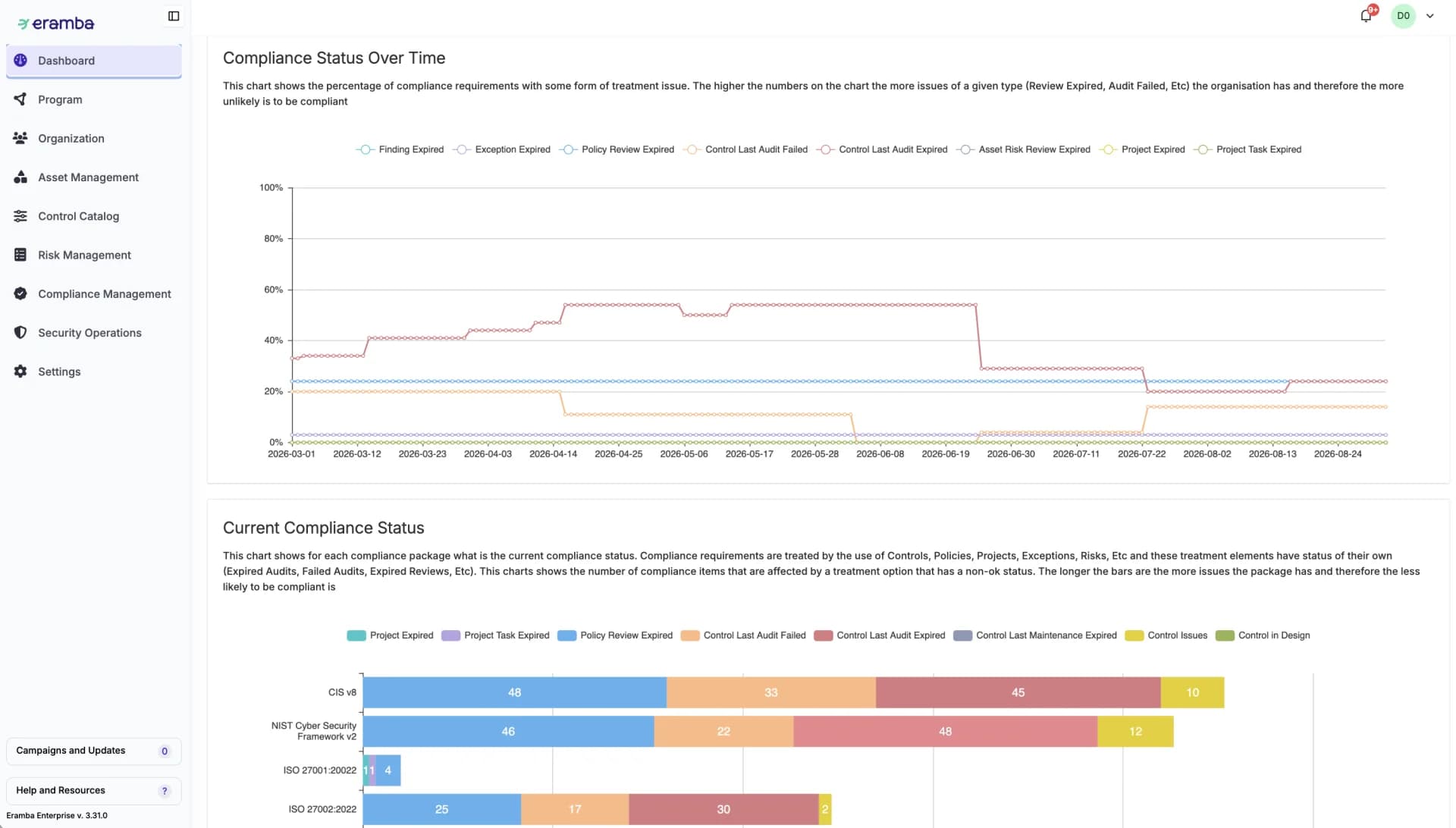Viewport: 1456px width, 828px height.
Task: Open Campaigns and Updates
Action: pyautogui.click(x=94, y=751)
